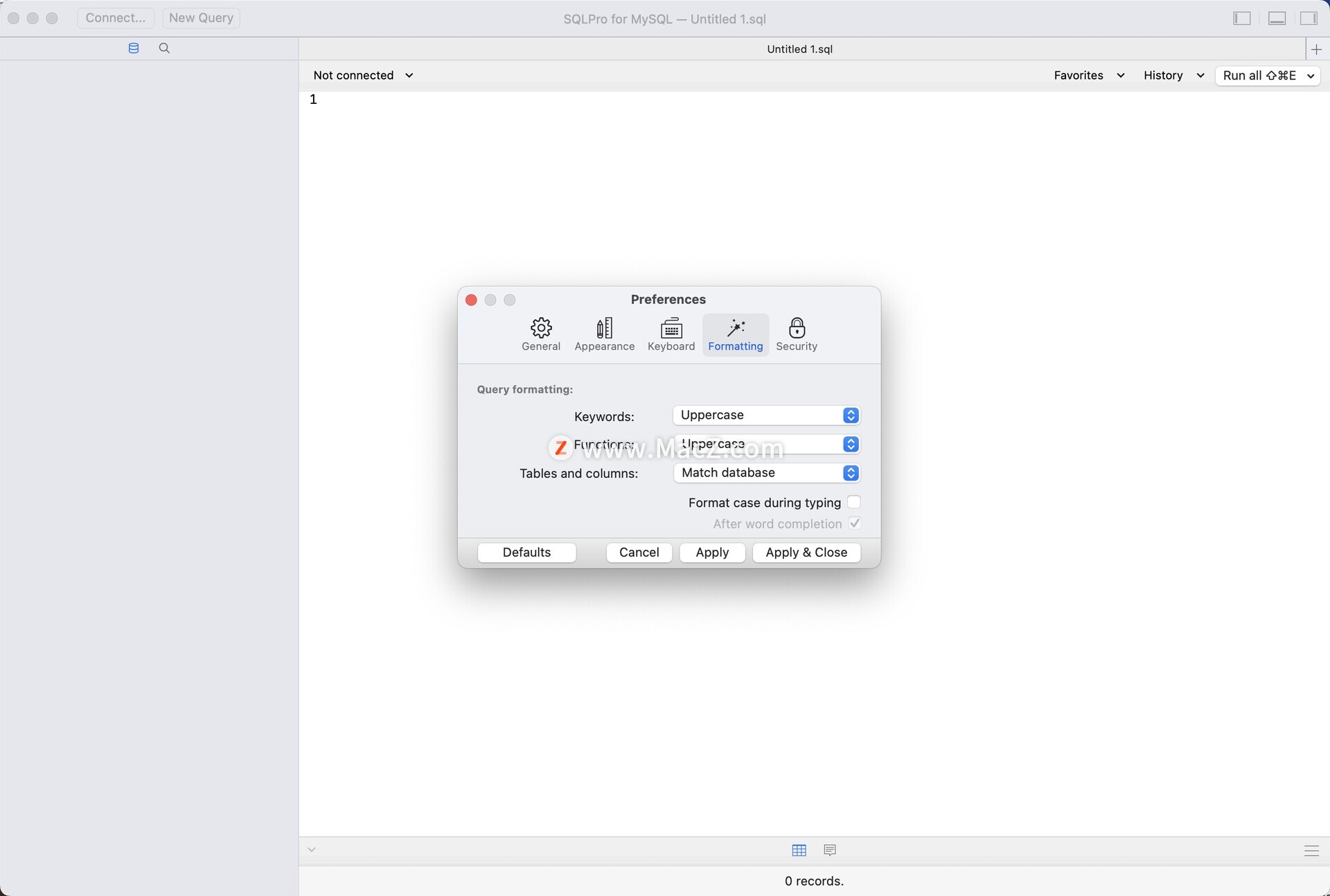Open the Security preferences tab
1330x896 pixels.
(x=796, y=334)
